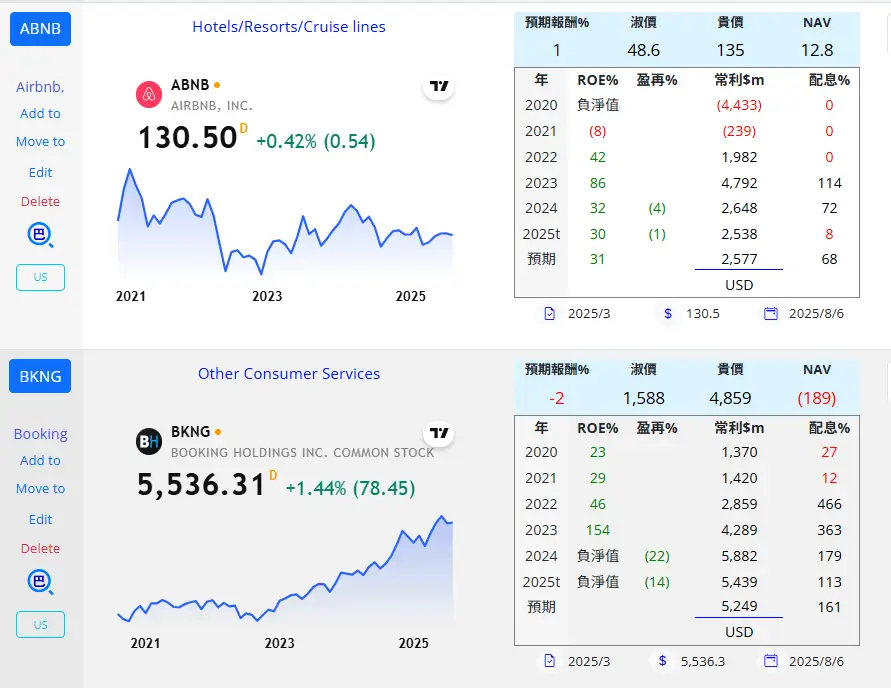Viewport: 891px width, 688px height.
Task: Click Delete for the ABNB entry
Action: pyautogui.click(x=40, y=201)
